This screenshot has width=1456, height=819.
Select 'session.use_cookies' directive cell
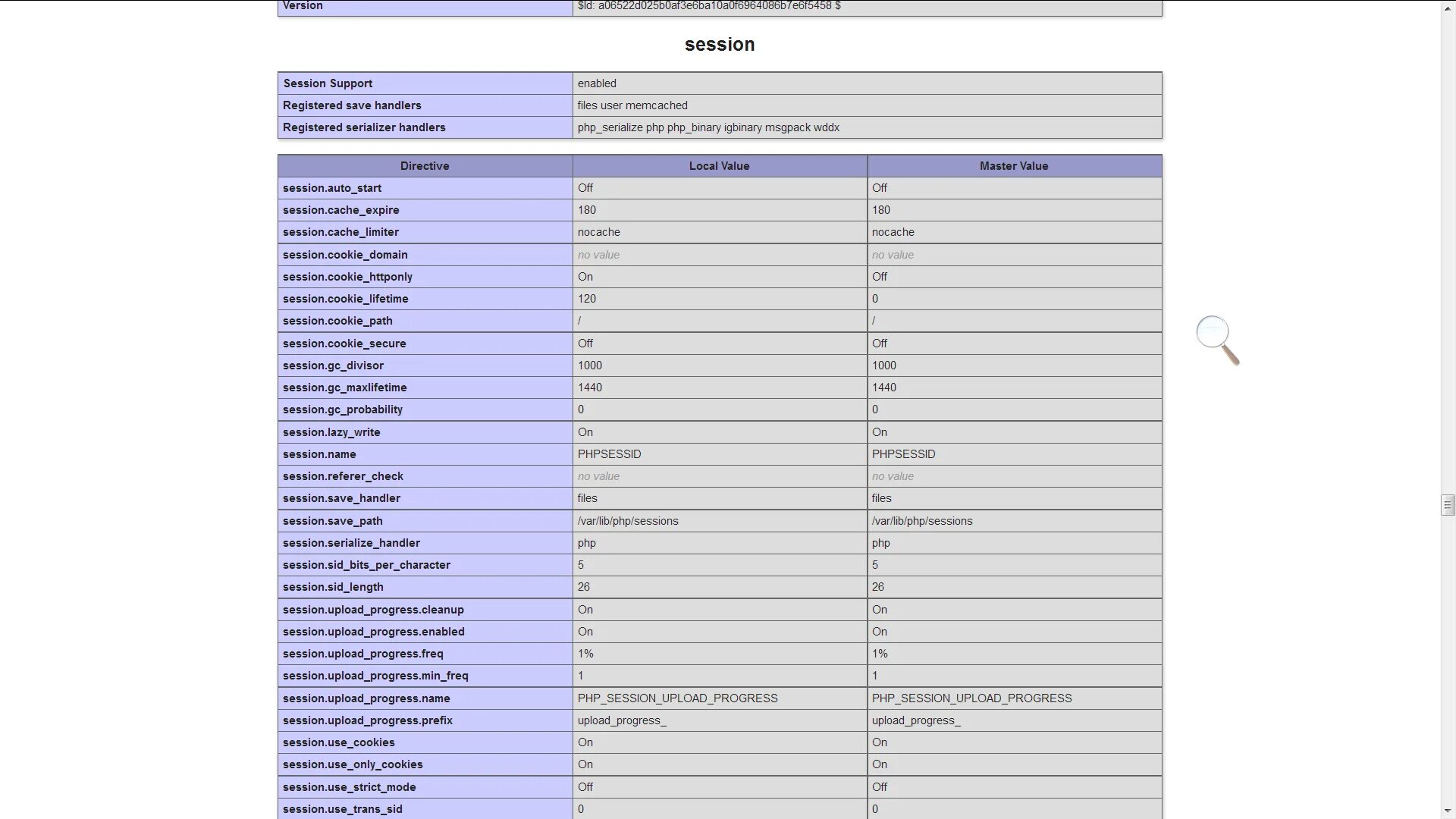[x=425, y=742]
